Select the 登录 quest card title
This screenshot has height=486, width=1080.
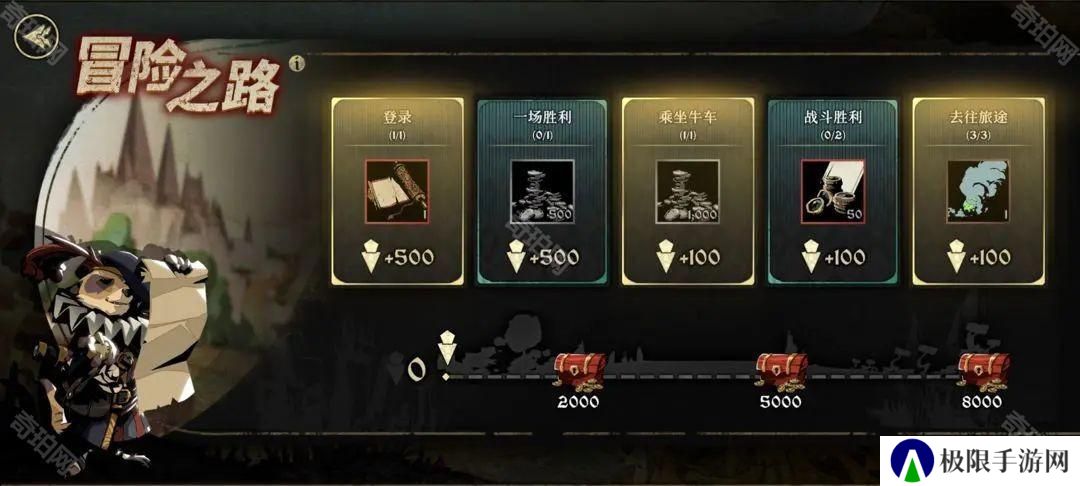pyautogui.click(x=397, y=118)
